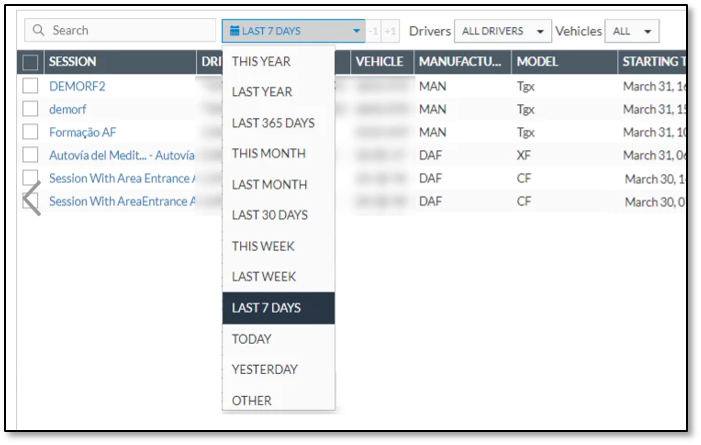The height and width of the screenshot is (445, 701).
Task: Check the DEMORF2 row checkbox
Action: (30, 85)
